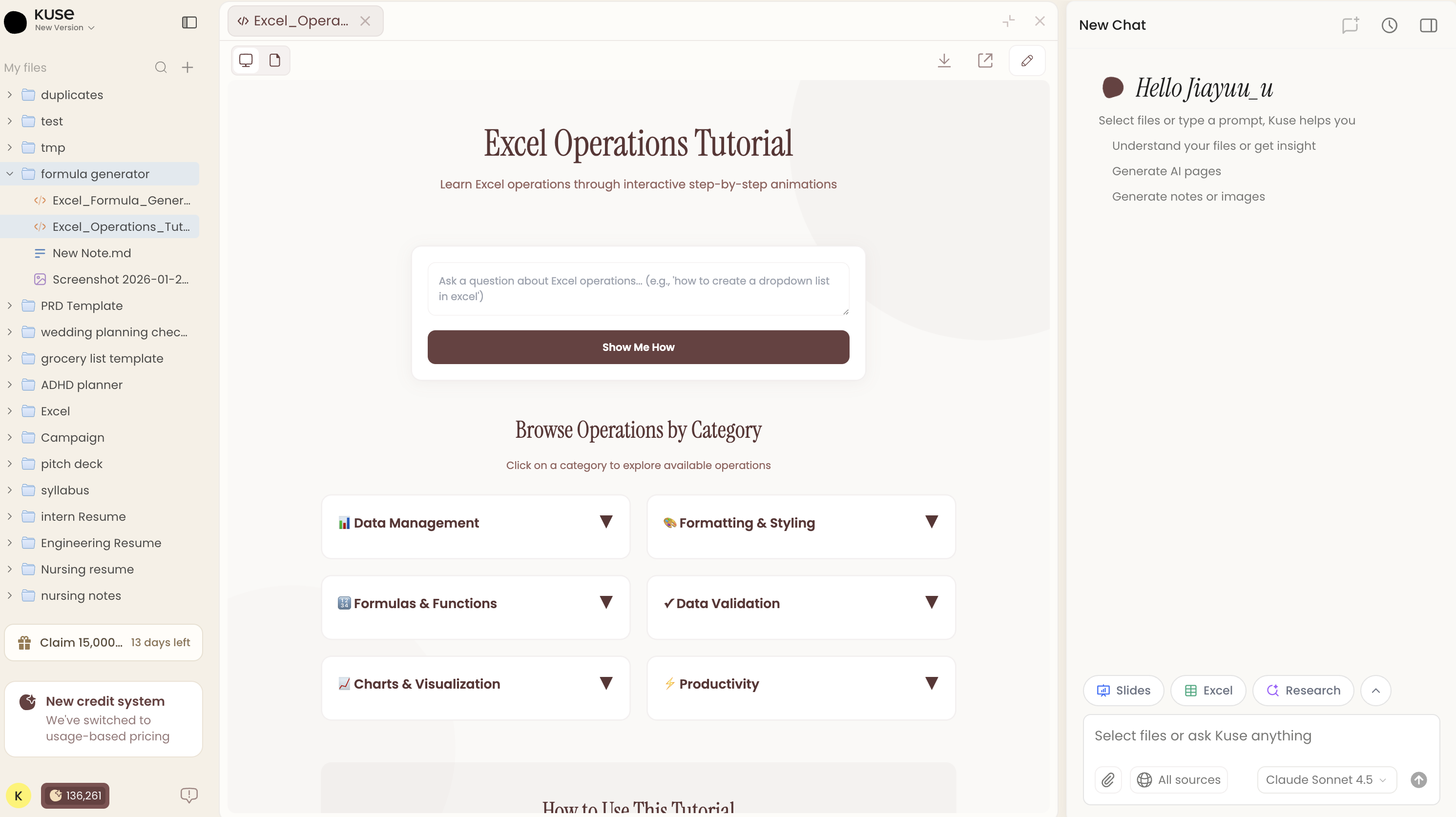1456x817 pixels.
Task: Start a new chat via bubble icon
Action: click(x=1351, y=25)
